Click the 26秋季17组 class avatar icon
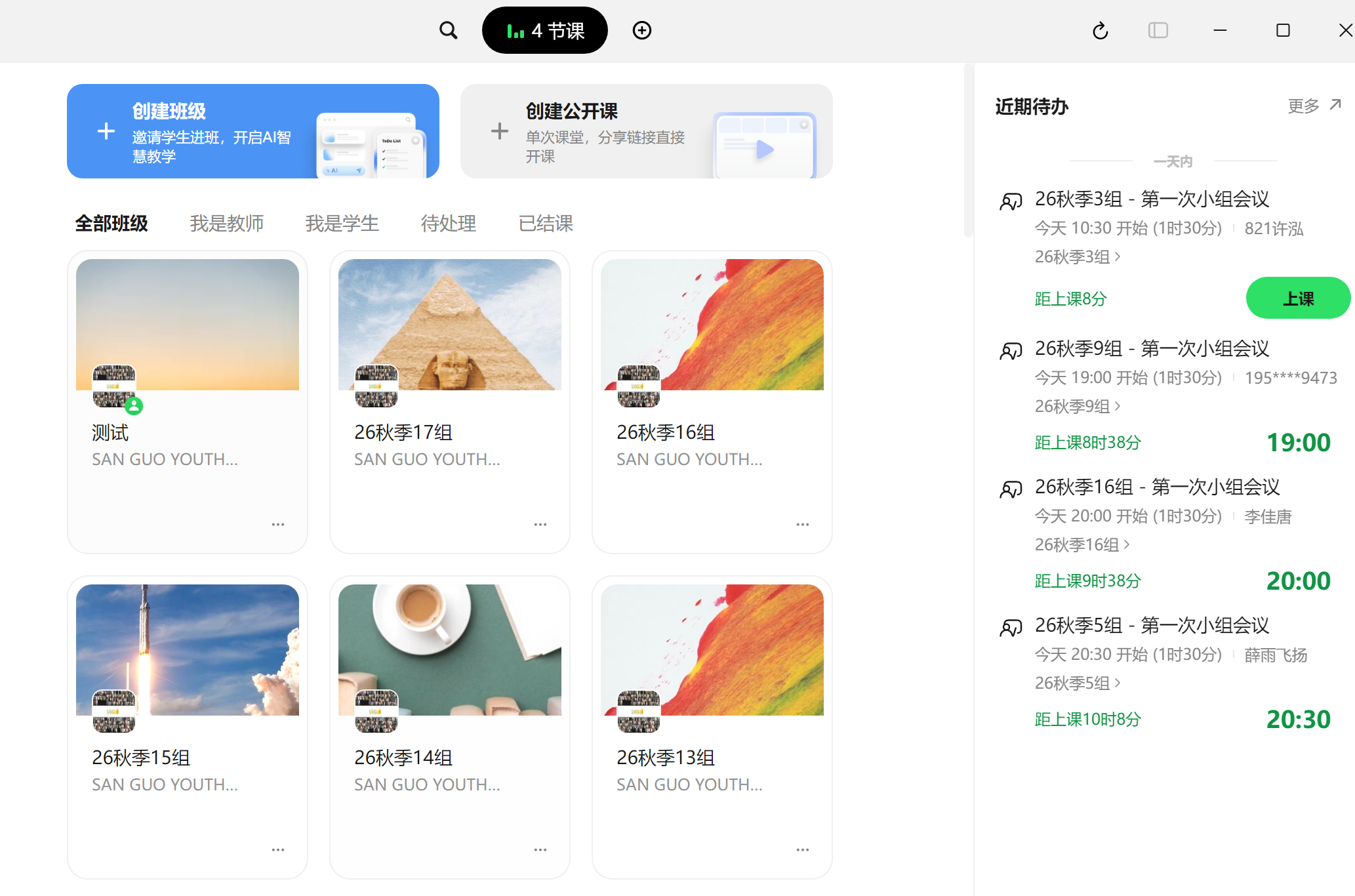This screenshot has height=896, width=1355. tap(376, 386)
